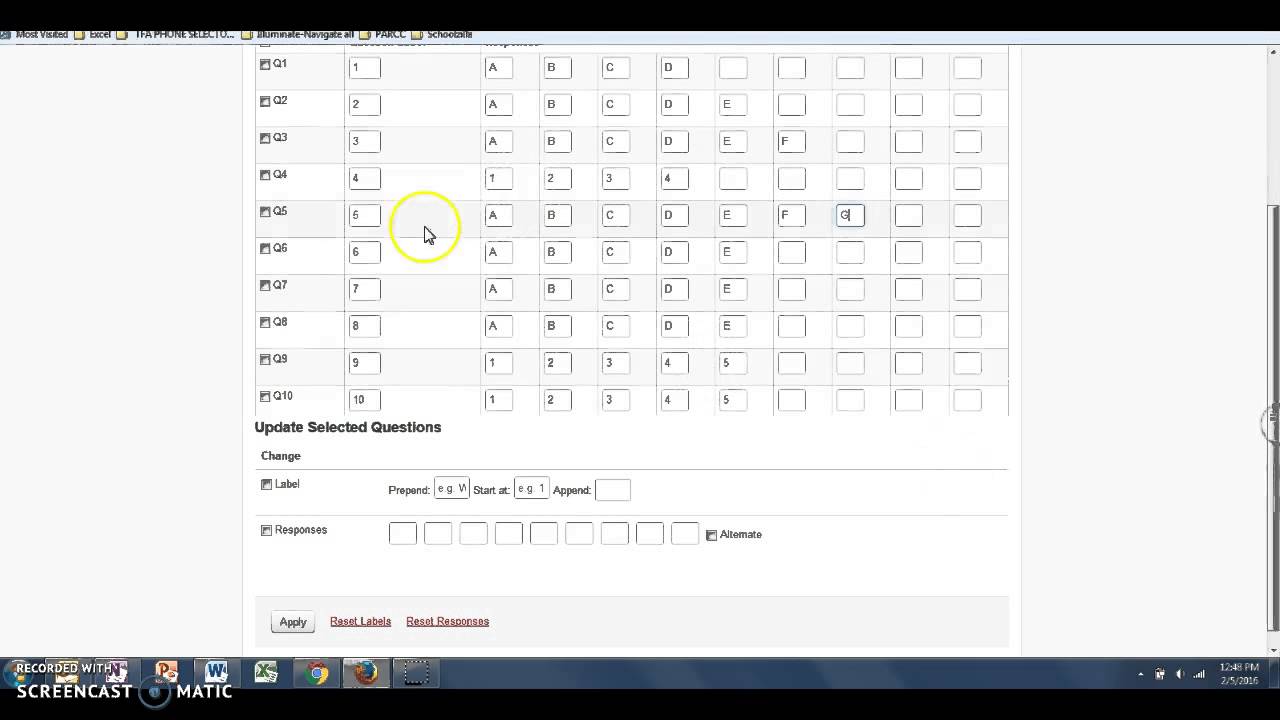
Task: Click the Q6 response box containing B
Action: 557,252
